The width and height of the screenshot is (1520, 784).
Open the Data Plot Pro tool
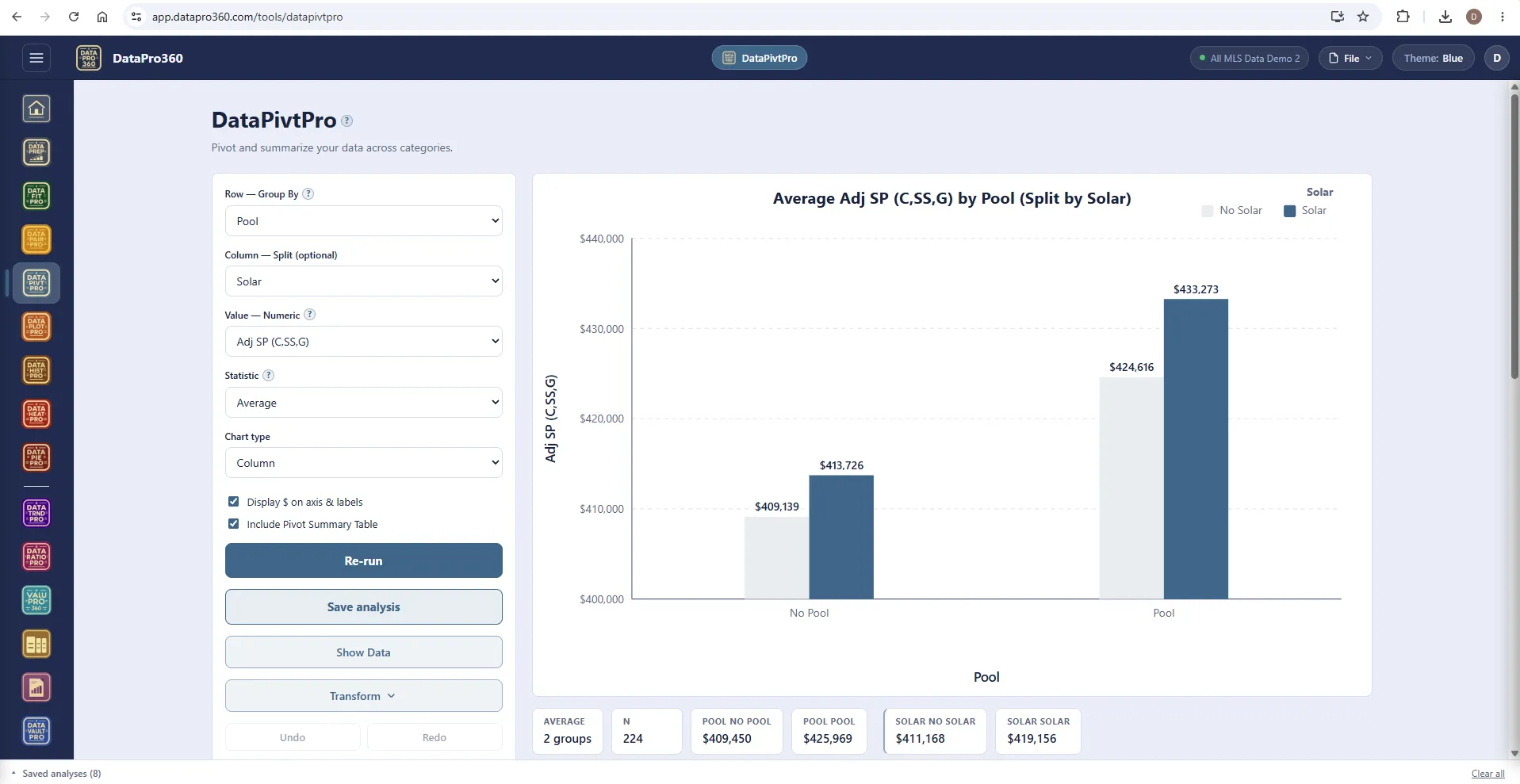click(x=36, y=327)
